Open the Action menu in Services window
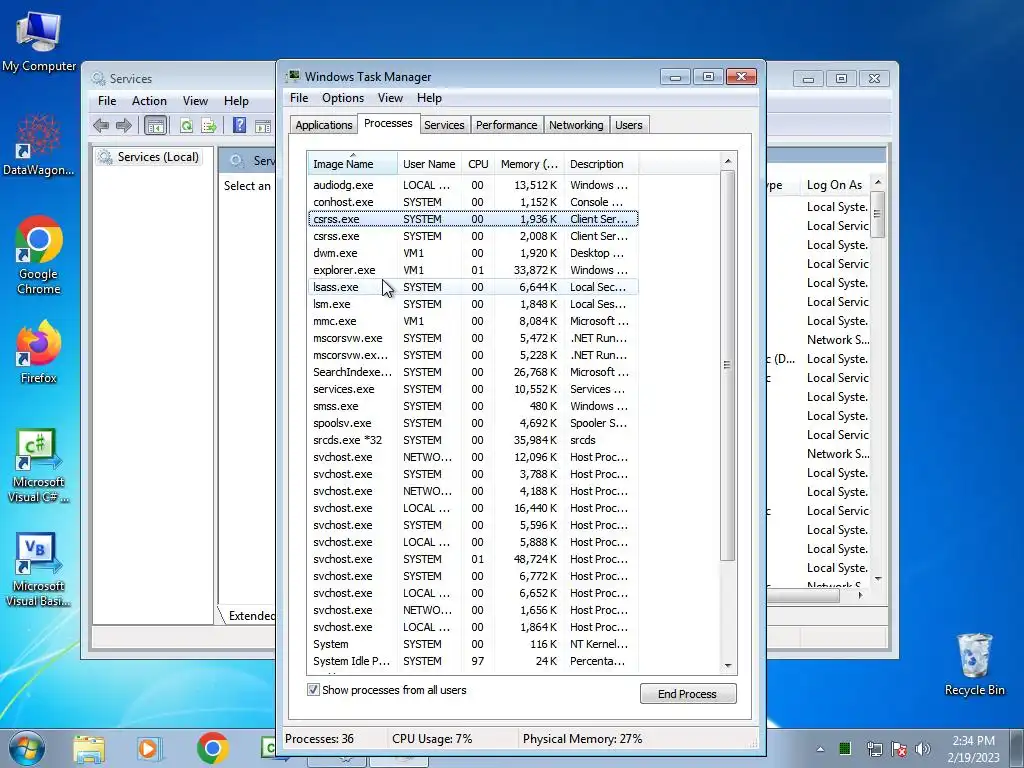The image size is (1024, 768). (149, 101)
